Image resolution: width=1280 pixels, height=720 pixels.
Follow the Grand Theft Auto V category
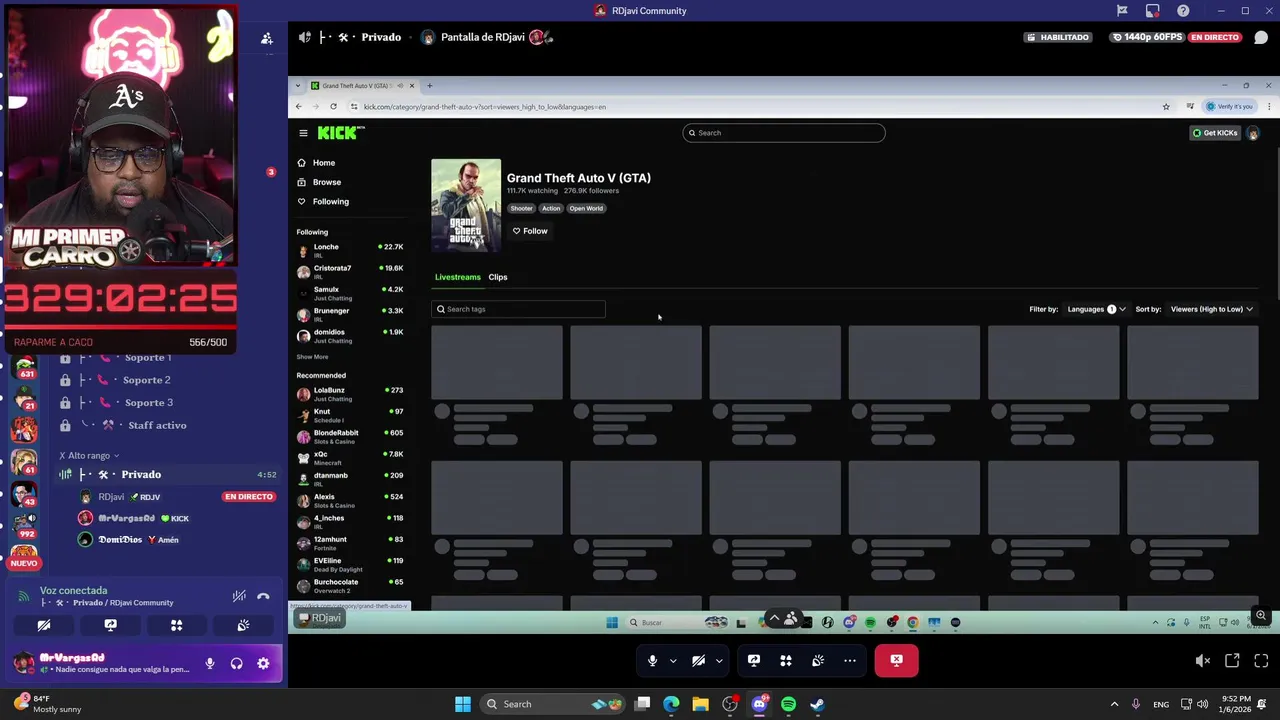pyautogui.click(x=530, y=231)
